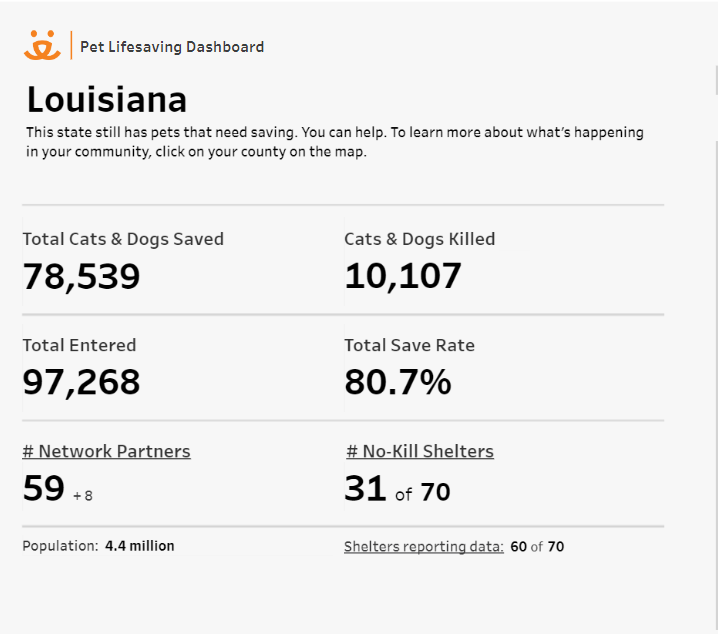
Task: Select the 31 of 70 shelters figure
Action: tap(397, 490)
